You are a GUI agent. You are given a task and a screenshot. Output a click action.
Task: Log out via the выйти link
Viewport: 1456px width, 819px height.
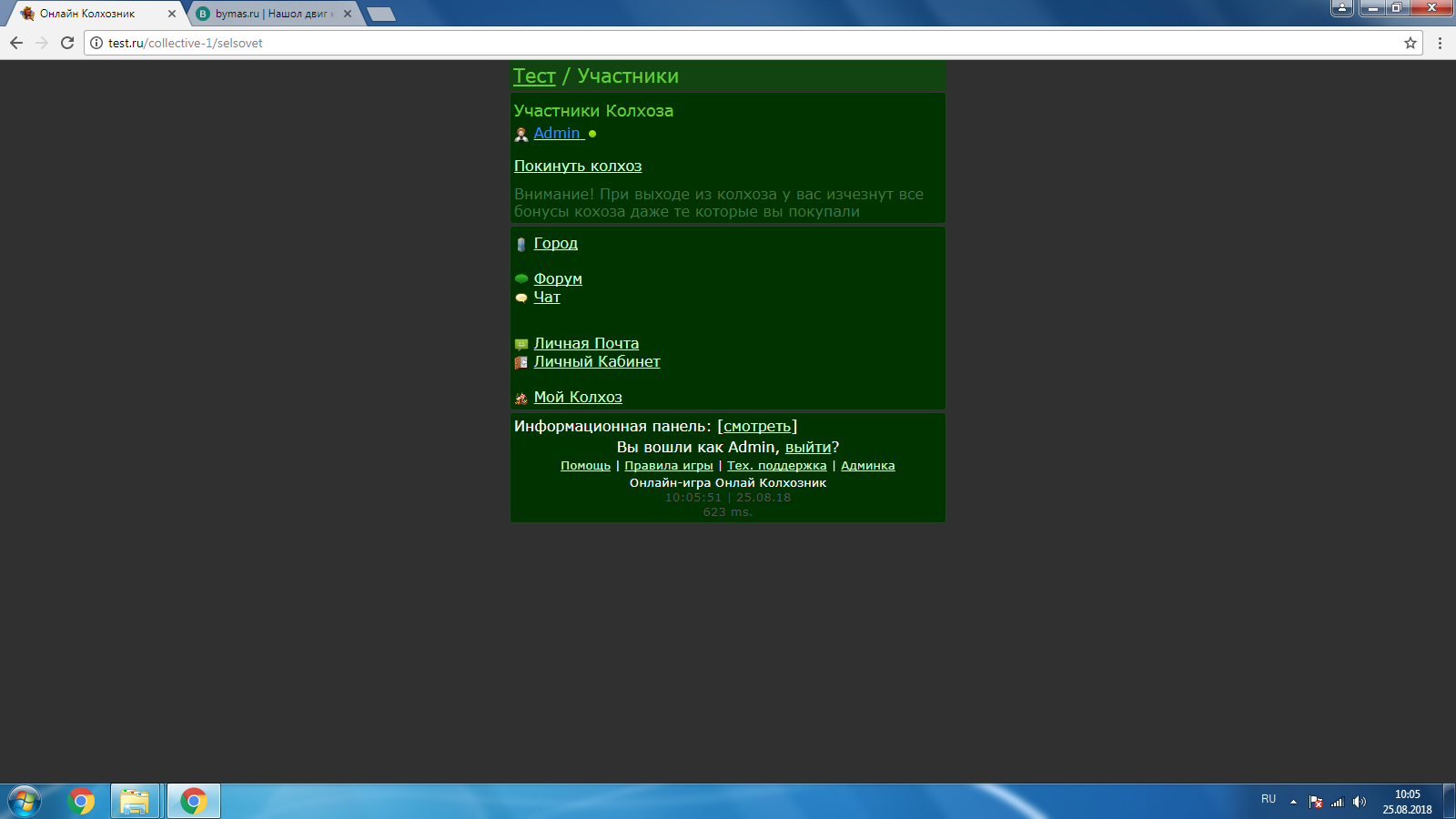[x=808, y=448]
